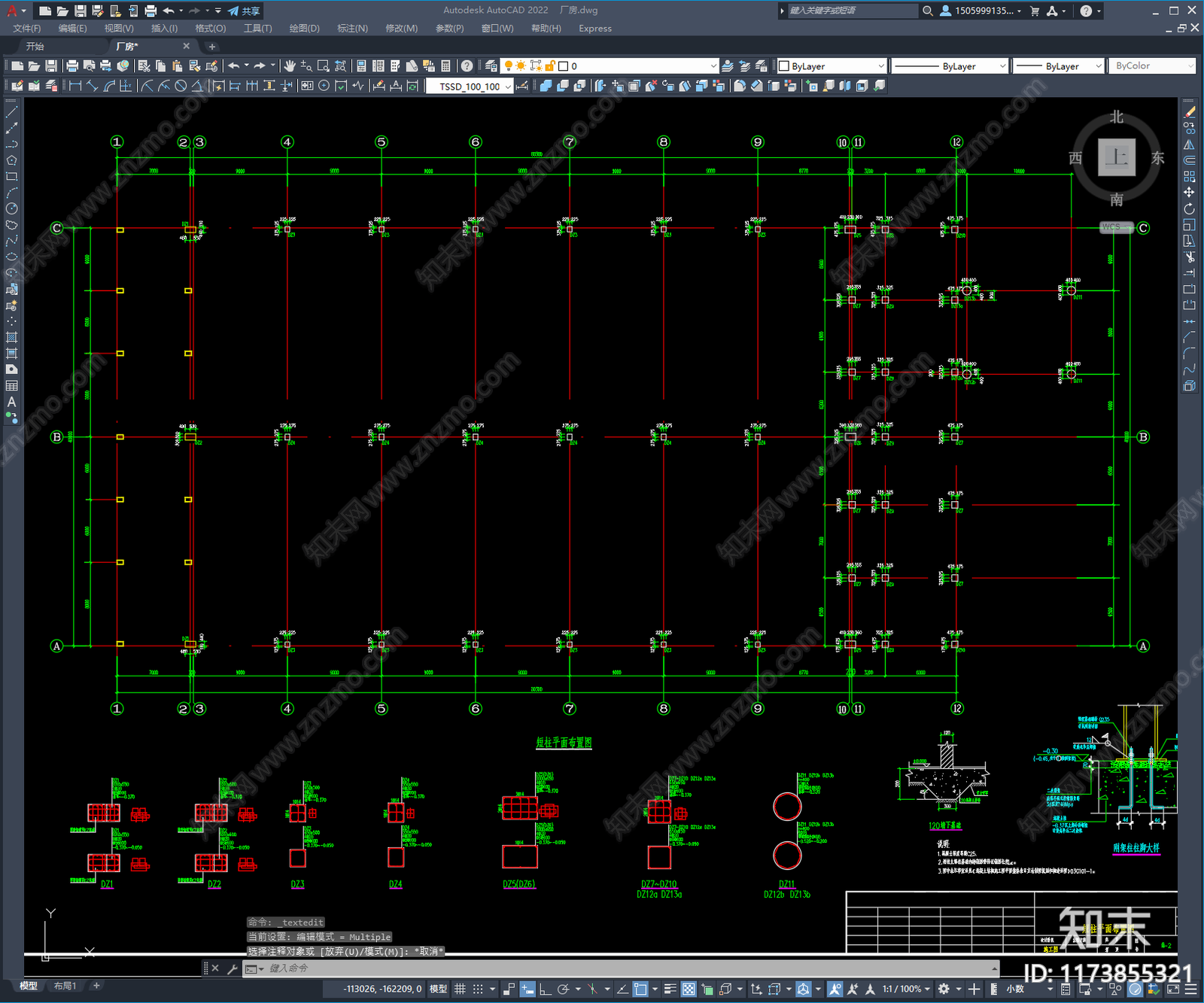Toggle snap mode in status bar

tap(478, 989)
